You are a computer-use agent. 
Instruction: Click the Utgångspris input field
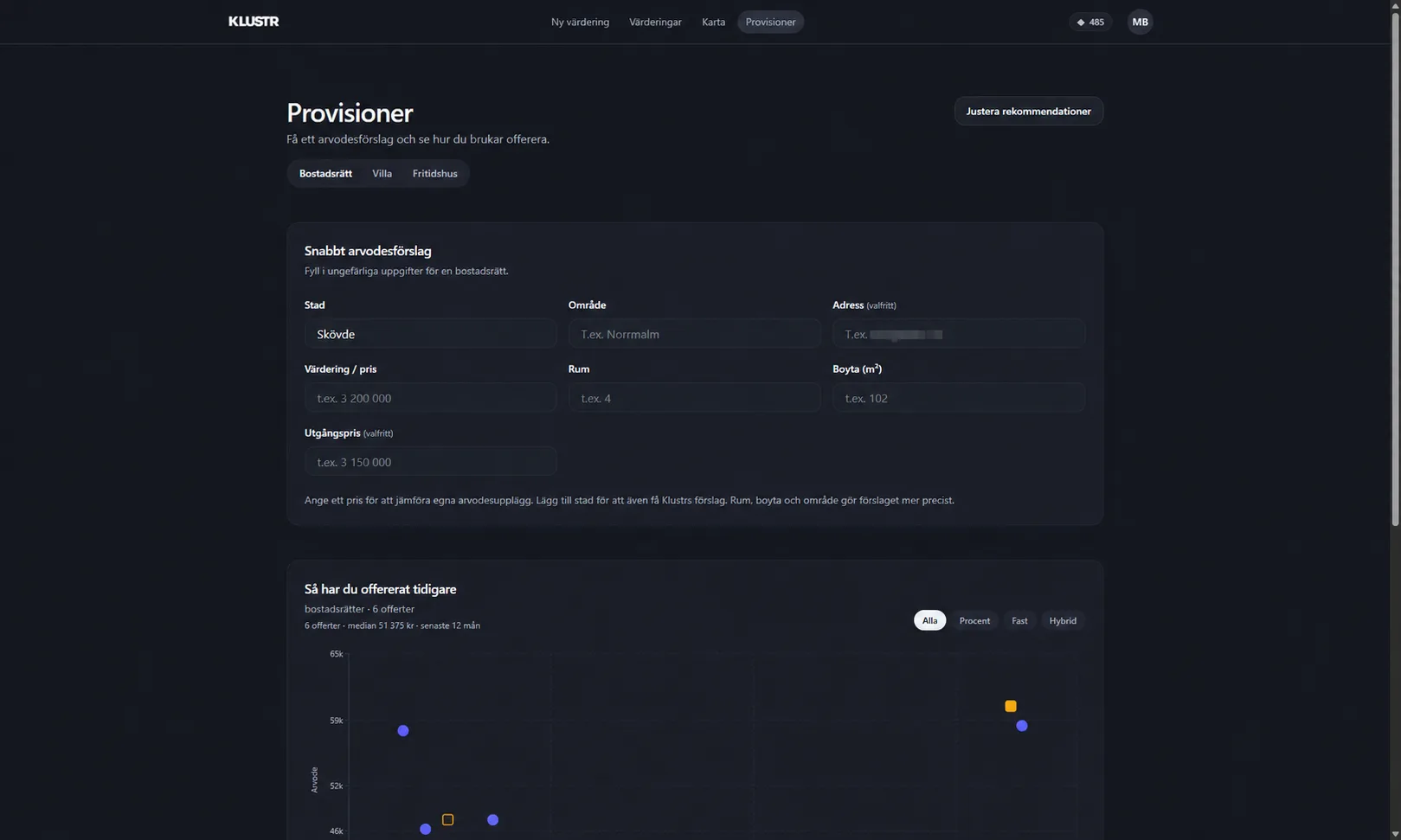click(x=430, y=462)
